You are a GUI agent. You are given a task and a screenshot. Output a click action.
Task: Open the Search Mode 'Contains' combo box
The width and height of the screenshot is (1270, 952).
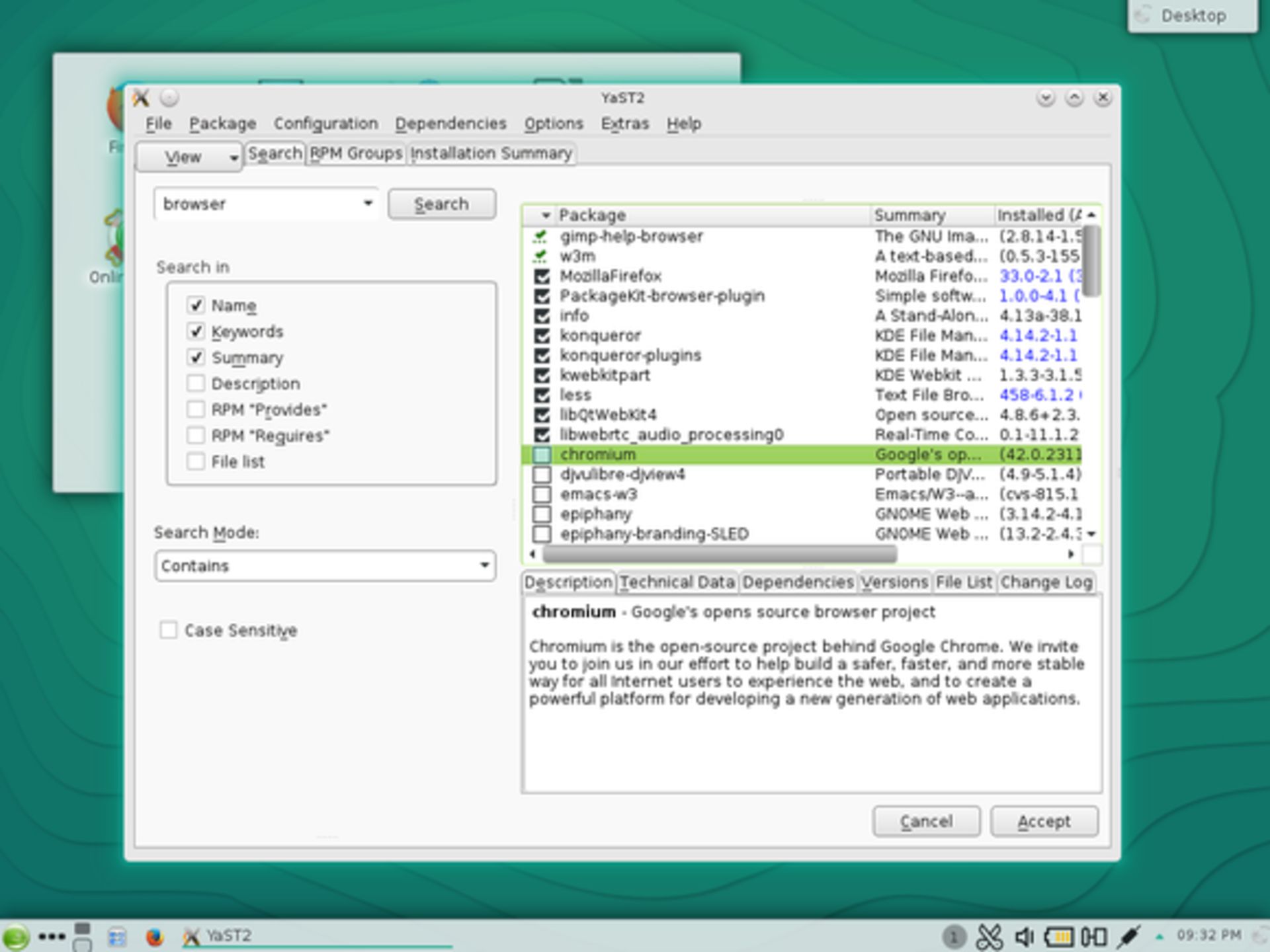tap(325, 566)
